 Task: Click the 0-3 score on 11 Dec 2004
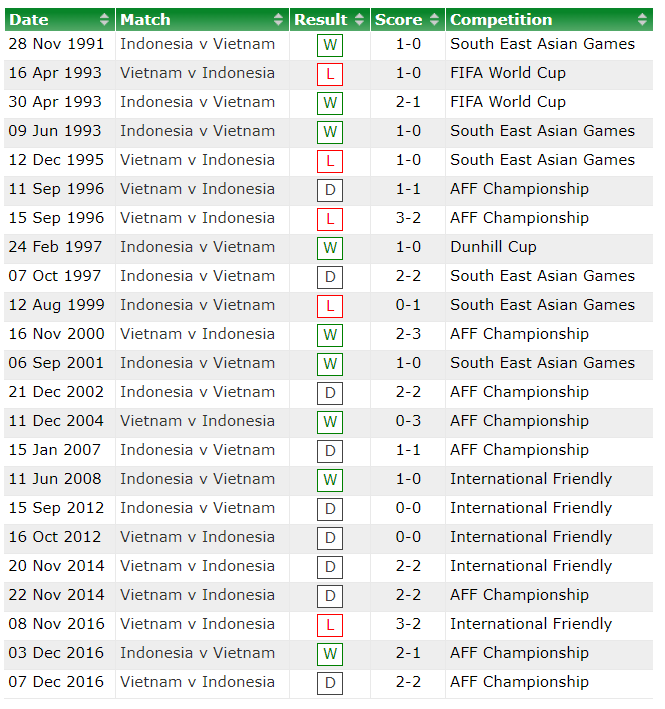pos(408,421)
